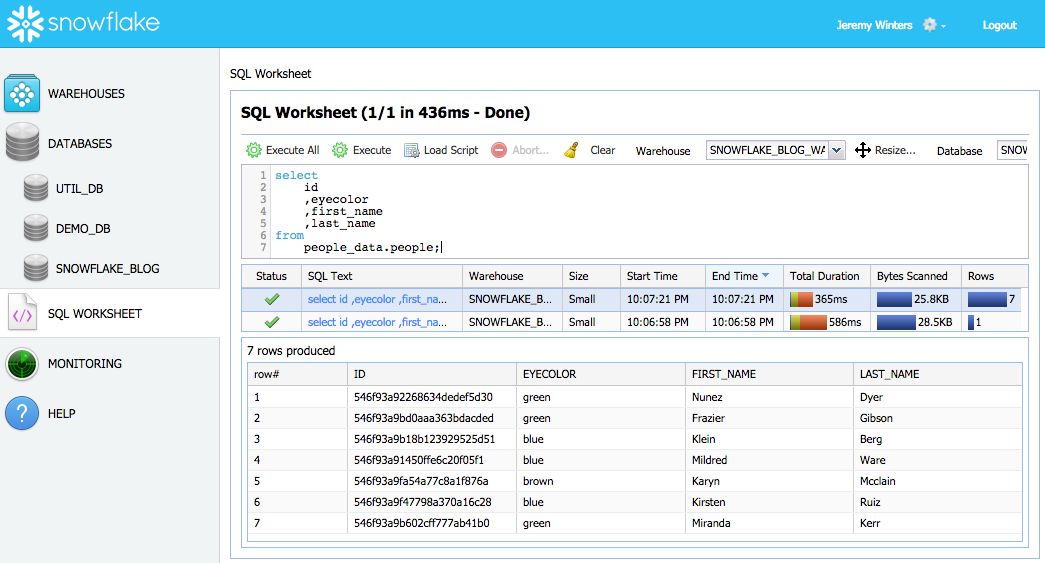The width and height of the screenshot is (1045, 563).
Task: Open the Monitoring radar icon
Action: pos(22,364)
